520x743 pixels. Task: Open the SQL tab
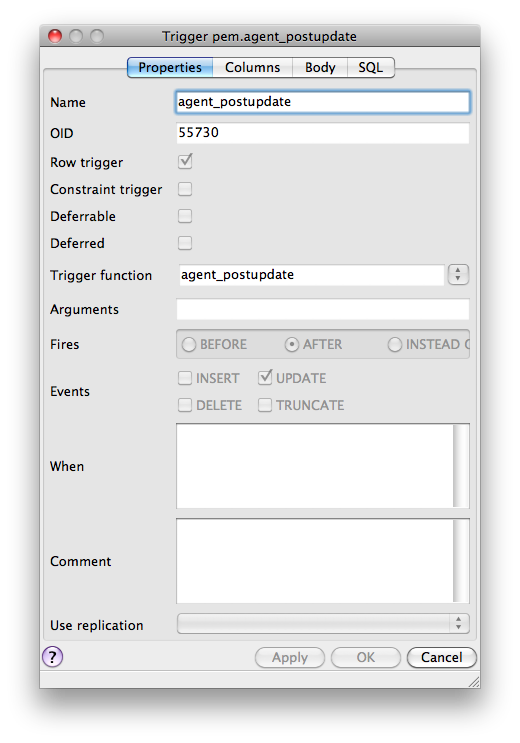pos(371,68)
